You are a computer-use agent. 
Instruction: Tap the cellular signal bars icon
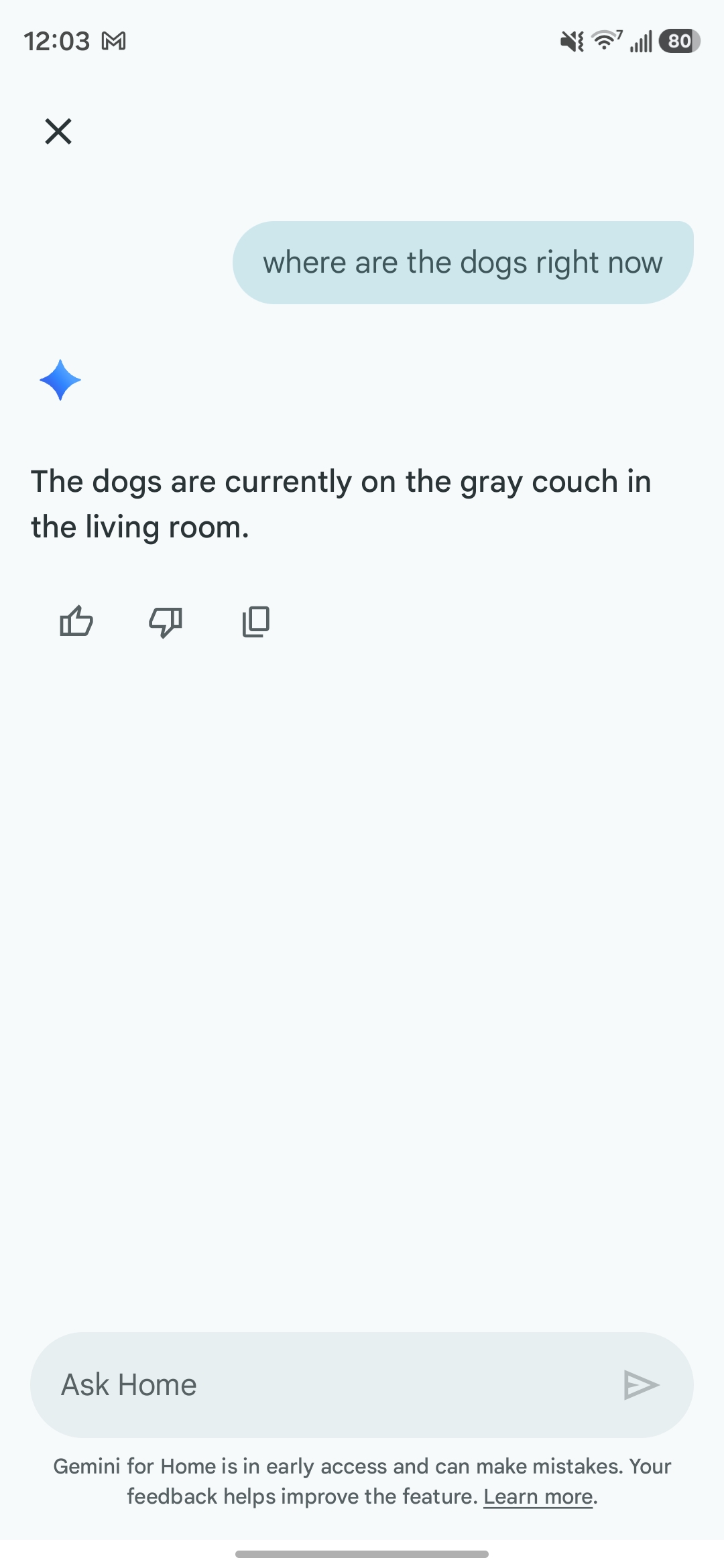pos(641,42)
